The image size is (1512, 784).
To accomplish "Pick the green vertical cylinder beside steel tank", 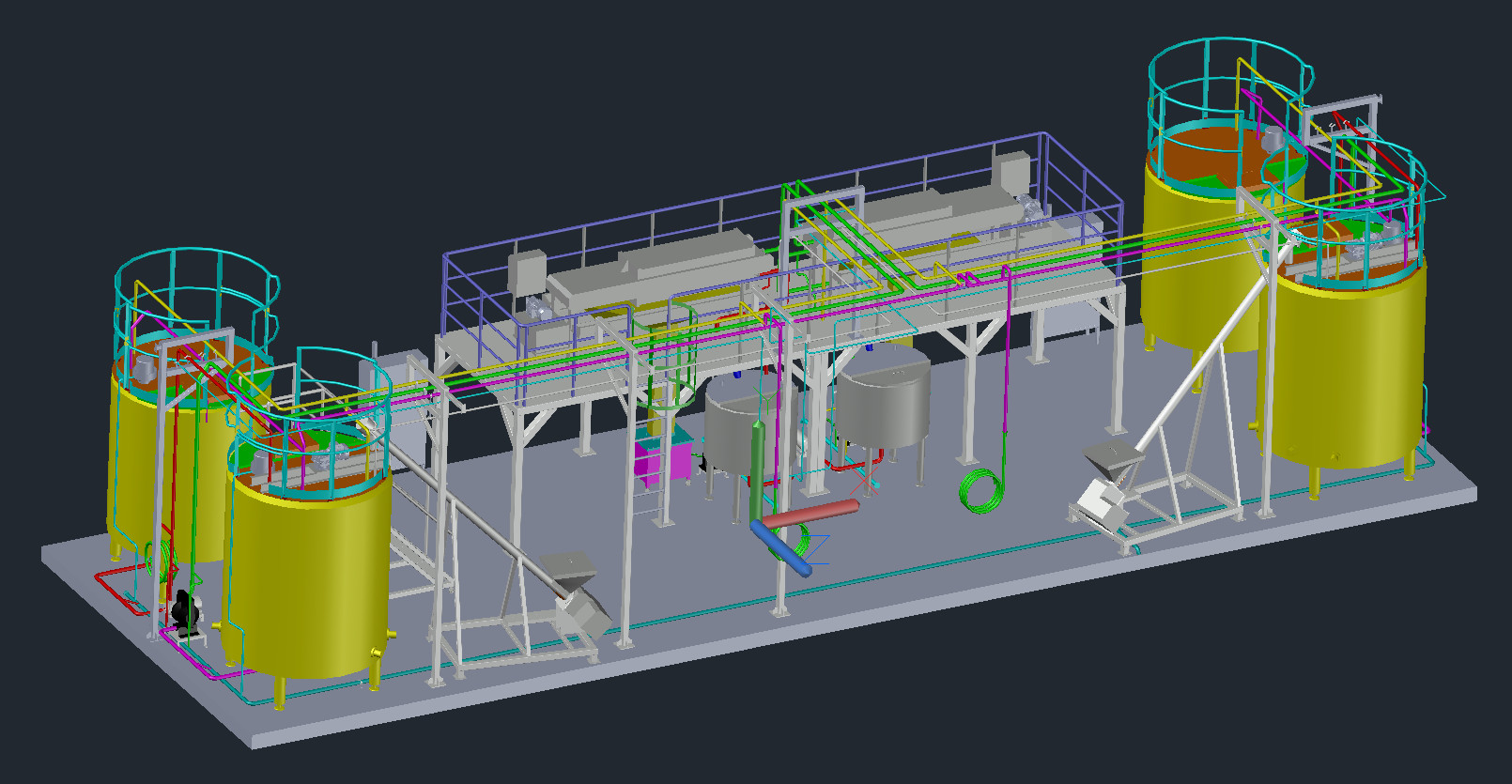I will coord(757,469).
